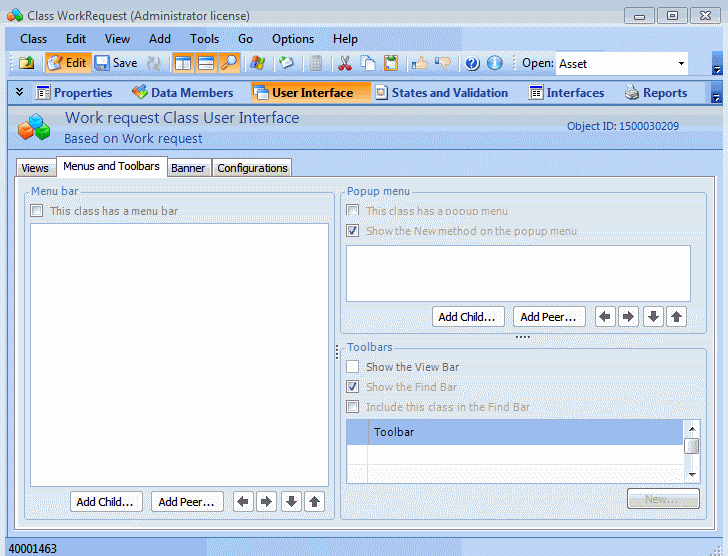Go to the Reports section
728x556 pixels.
(656, 93)
